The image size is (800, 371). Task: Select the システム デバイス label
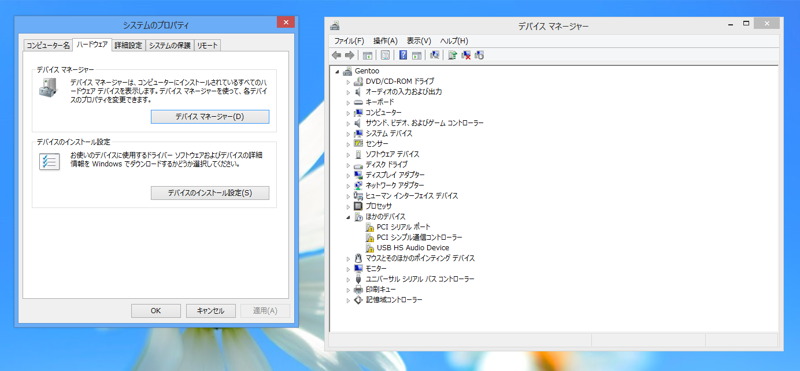point(389,133)
